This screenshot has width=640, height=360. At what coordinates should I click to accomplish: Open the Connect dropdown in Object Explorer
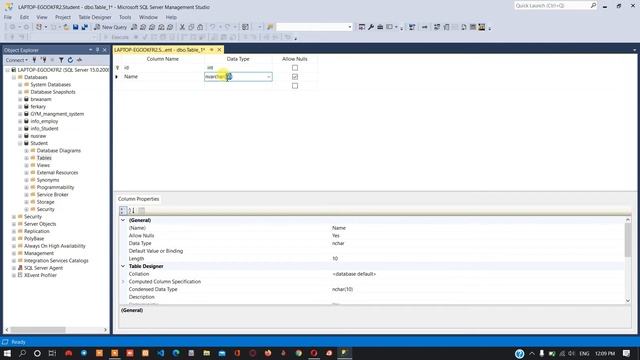17,60
